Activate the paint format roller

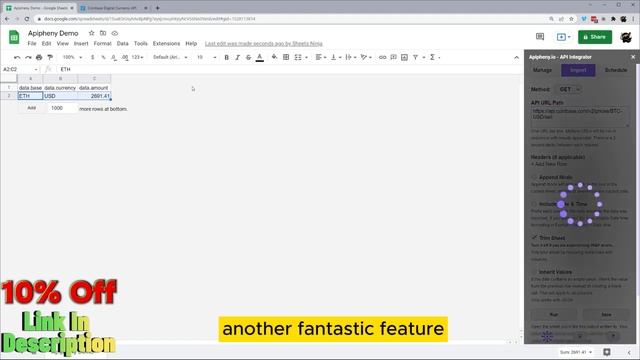click(50, 58)
